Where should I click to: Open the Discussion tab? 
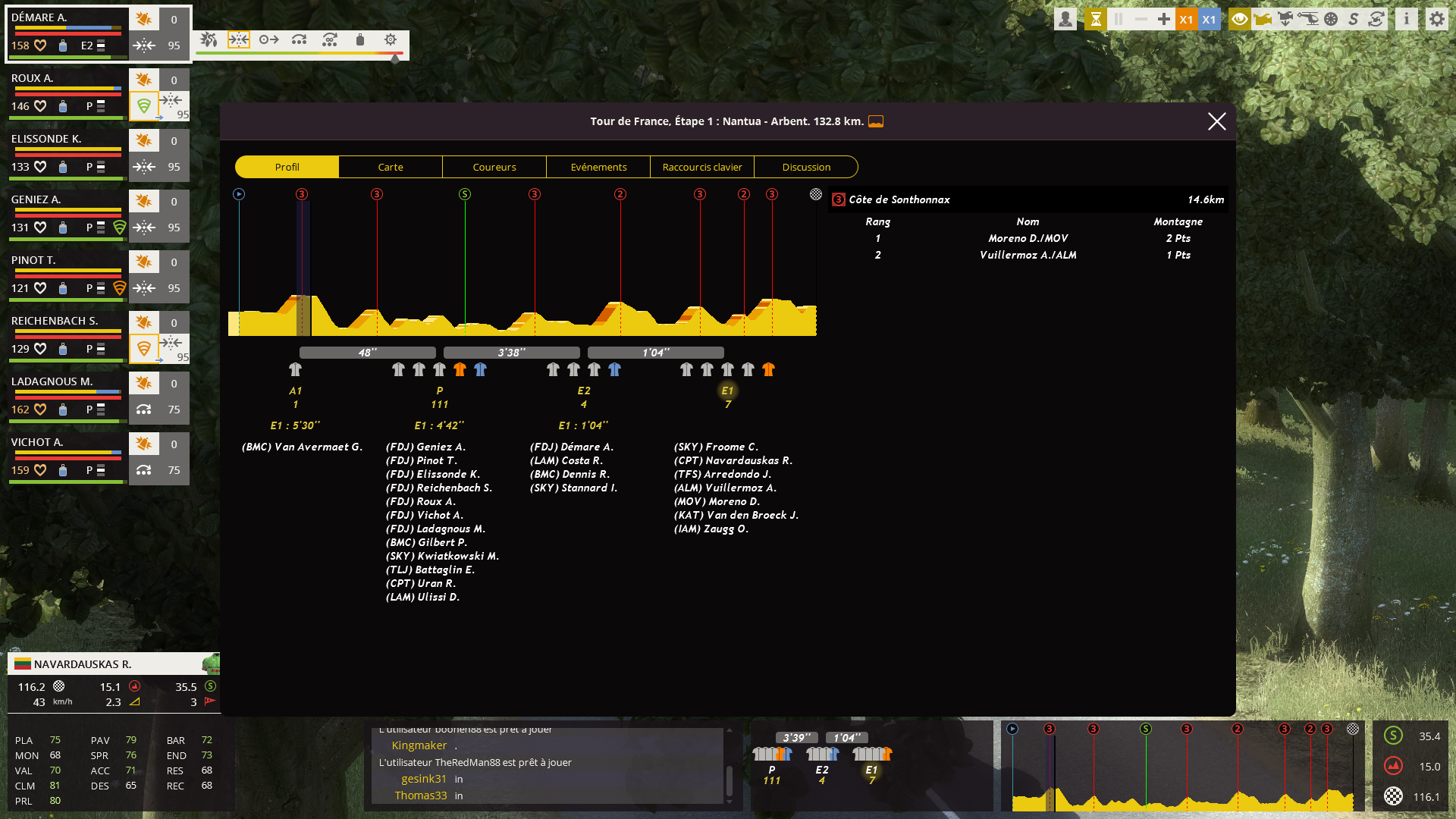pyautogui.click(x=806, y=167)
